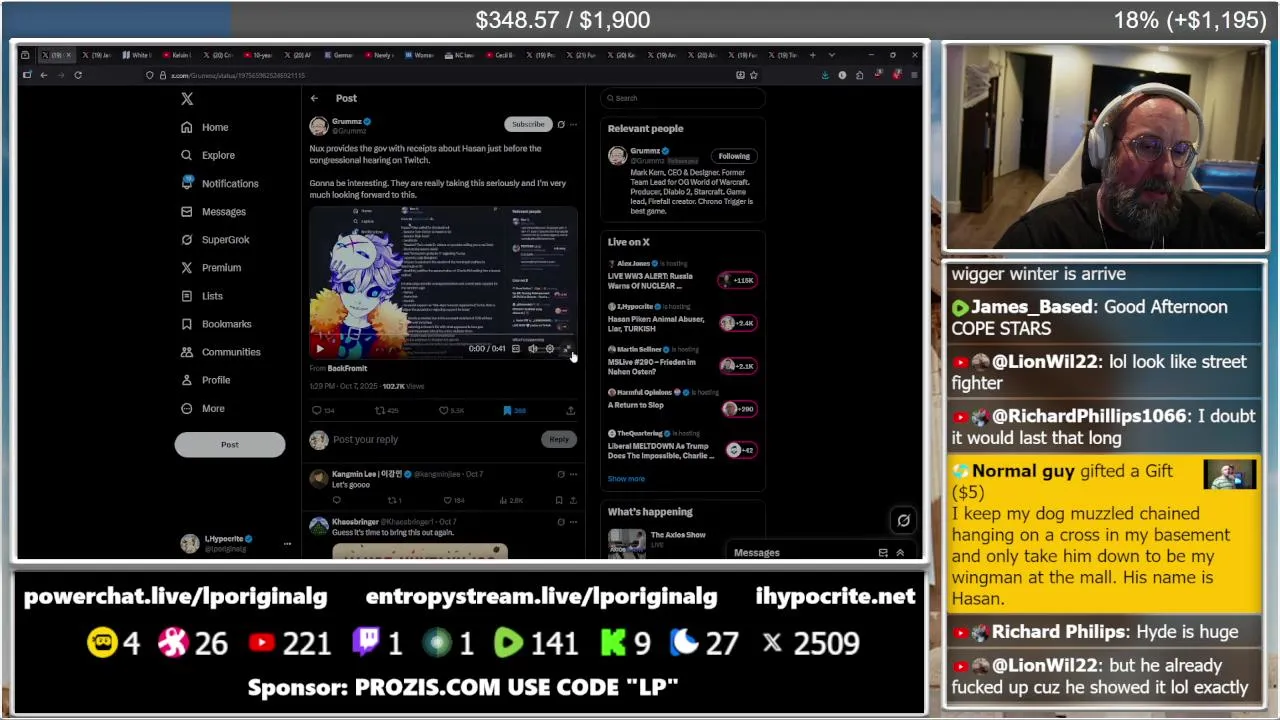Open Communities in sidebar
The height and width of the screenshot is (720, 1280).
click(220, 352)
